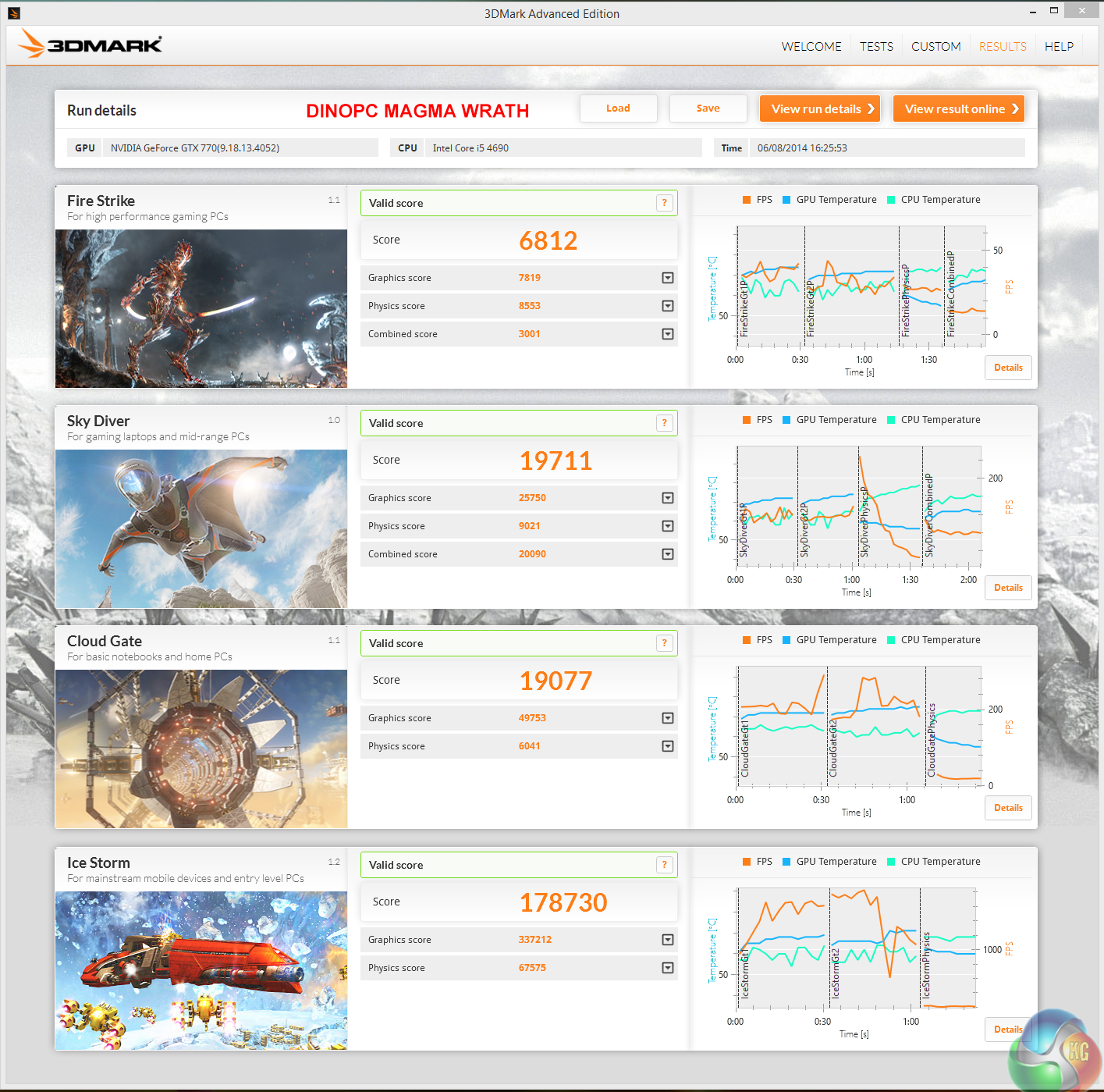
Task: Click the blue GPU Temperature swatch in Cloud Gate legend
Action: [786, 640]
